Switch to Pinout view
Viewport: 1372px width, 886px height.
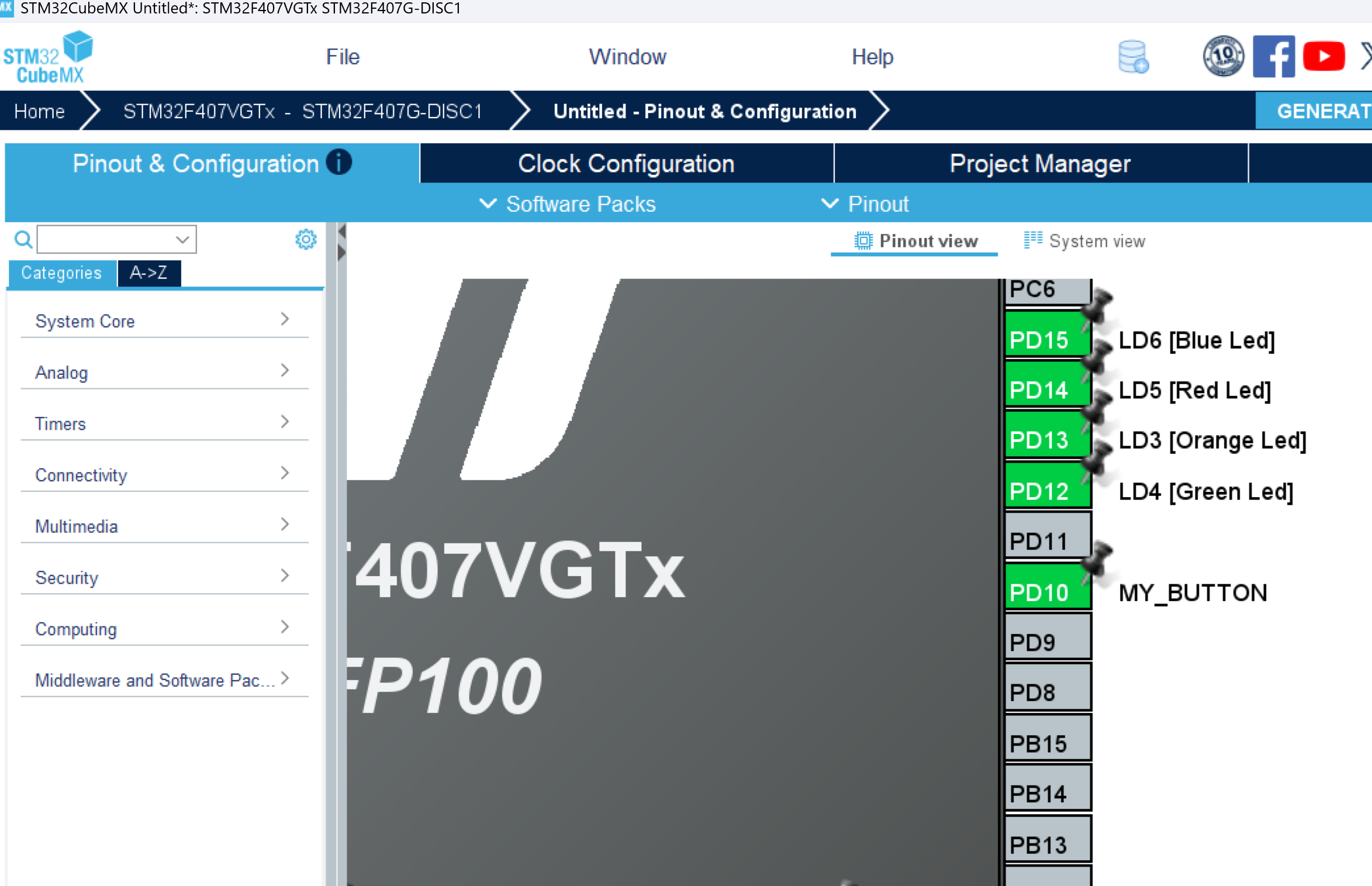pyautogui.click(x=915, y=241)
